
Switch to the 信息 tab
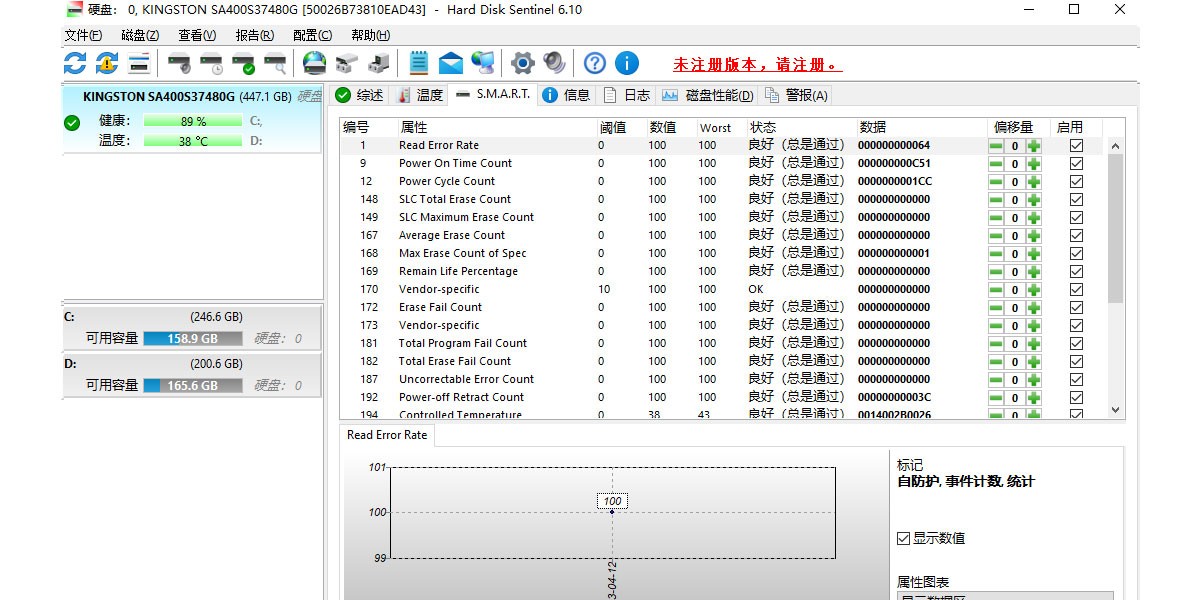pyautogui.click(x=566, y=95)
